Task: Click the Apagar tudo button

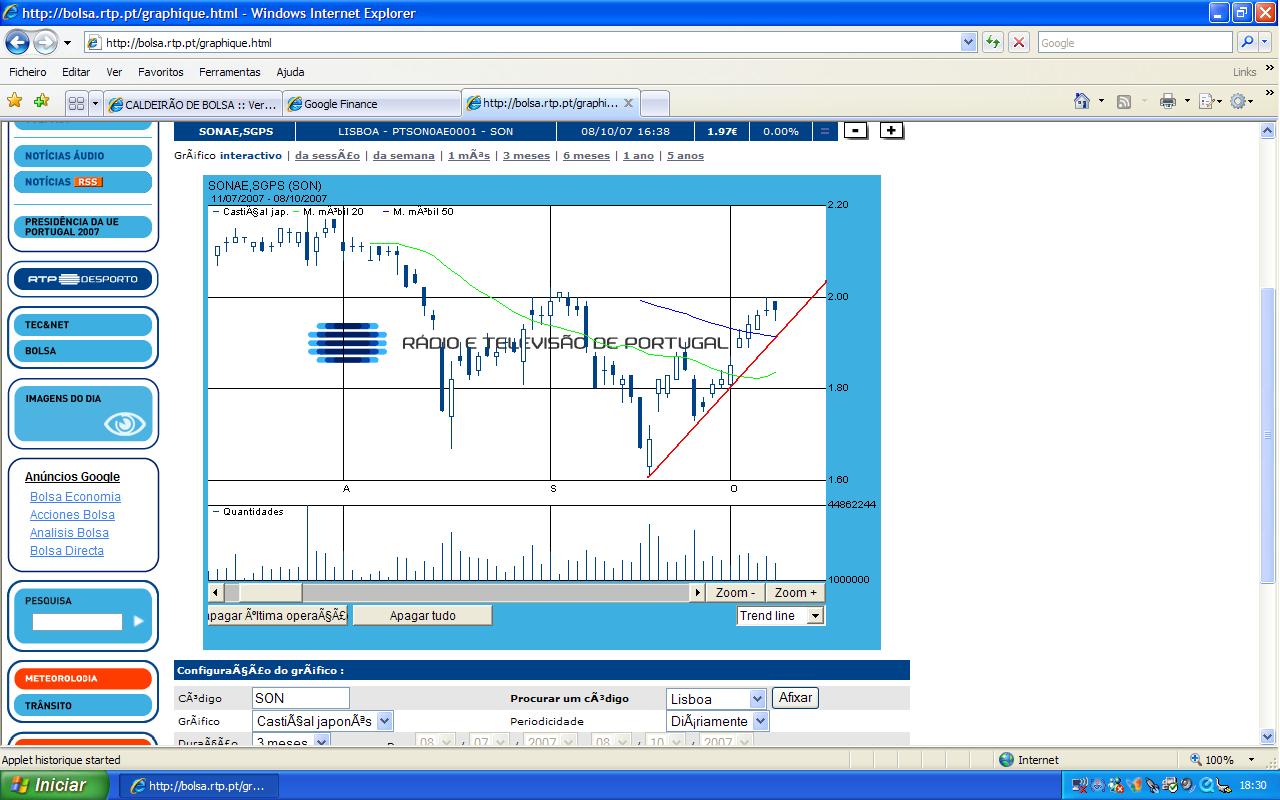Action: coord(422,616)
